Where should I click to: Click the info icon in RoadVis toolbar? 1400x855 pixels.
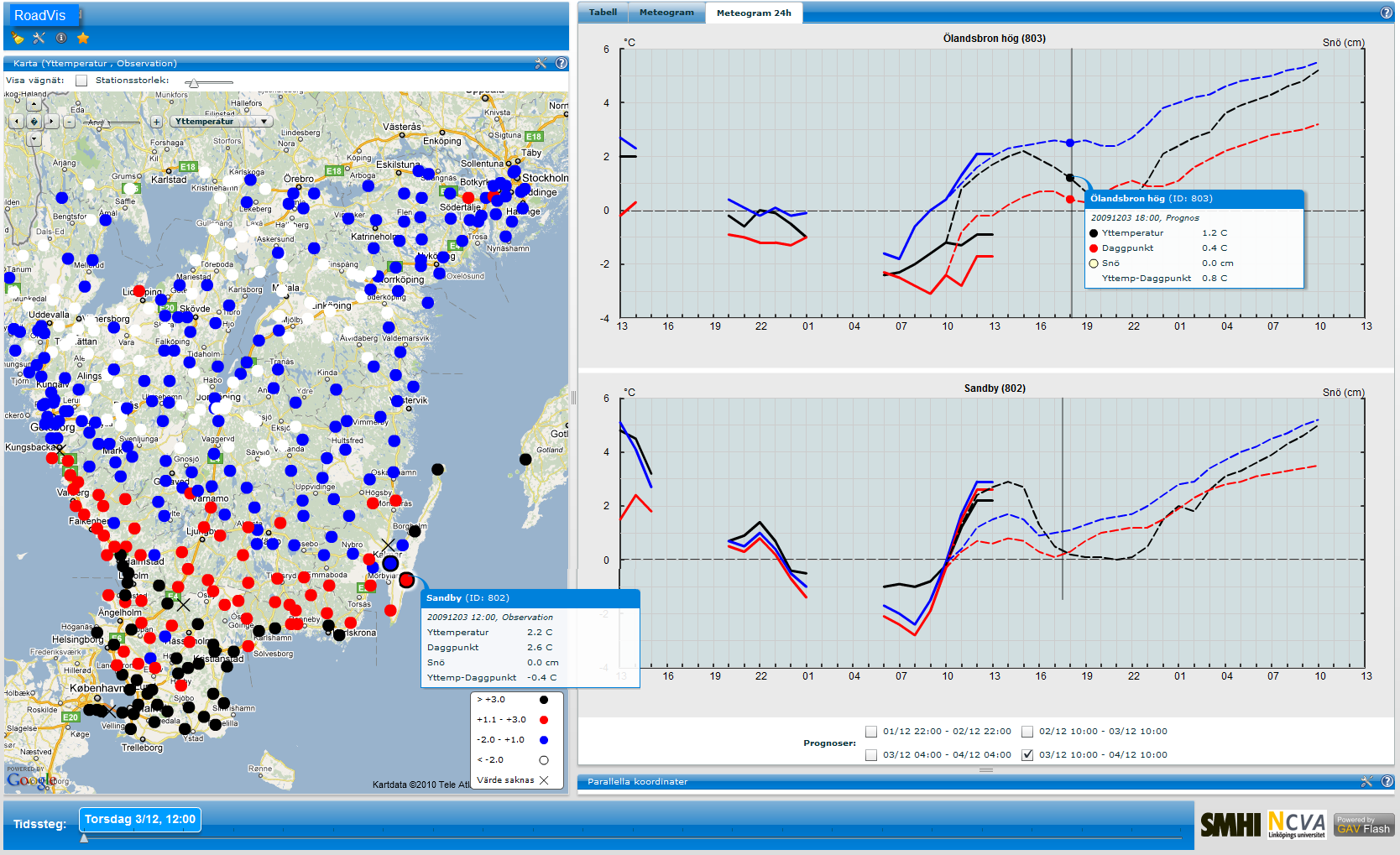tap(61, 38)
